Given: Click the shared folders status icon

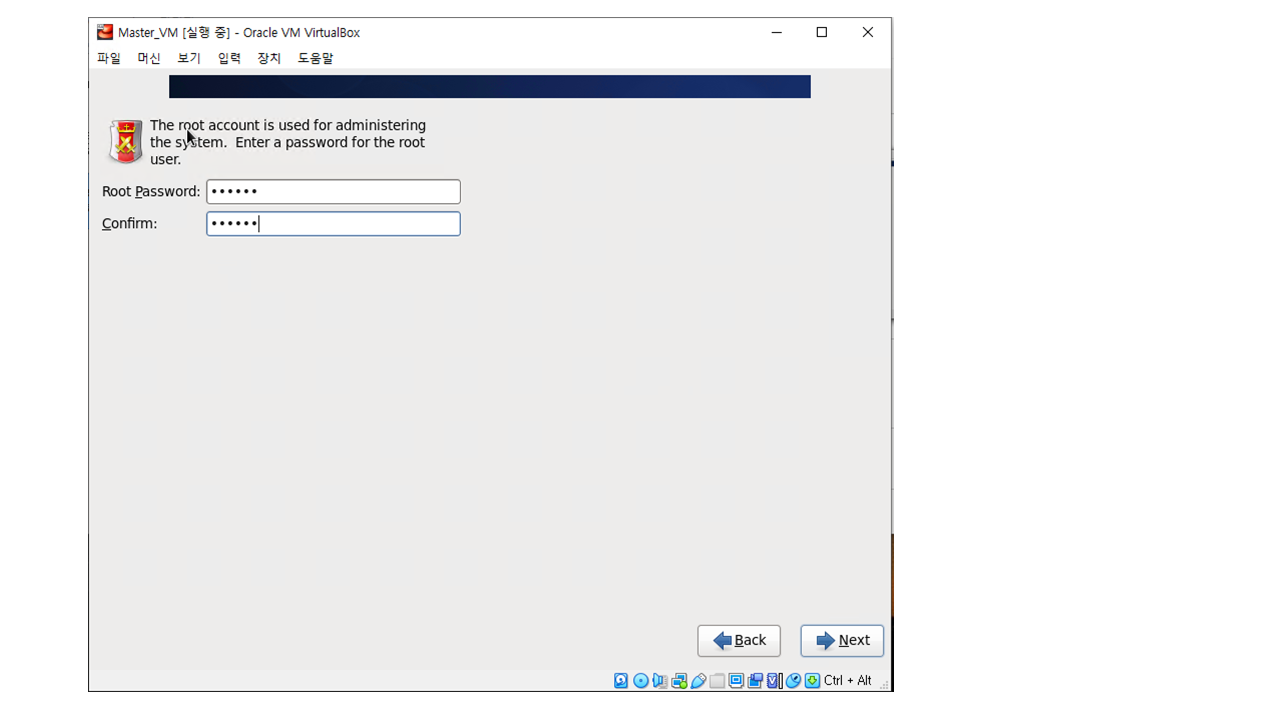Looking at the screenshot, I should (x=717, y=681).
